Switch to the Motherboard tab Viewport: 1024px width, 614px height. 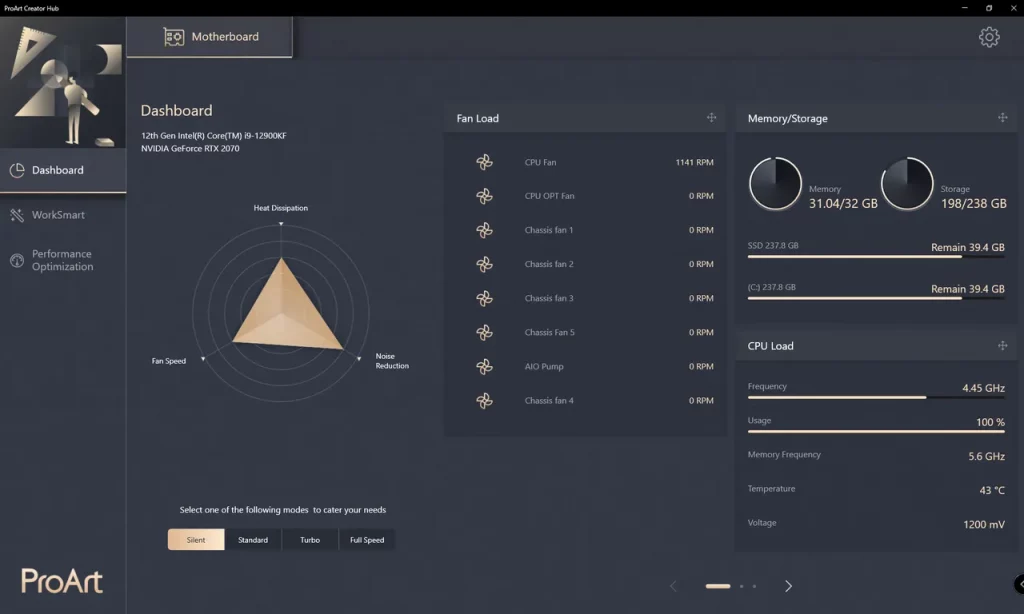(209, 37)
